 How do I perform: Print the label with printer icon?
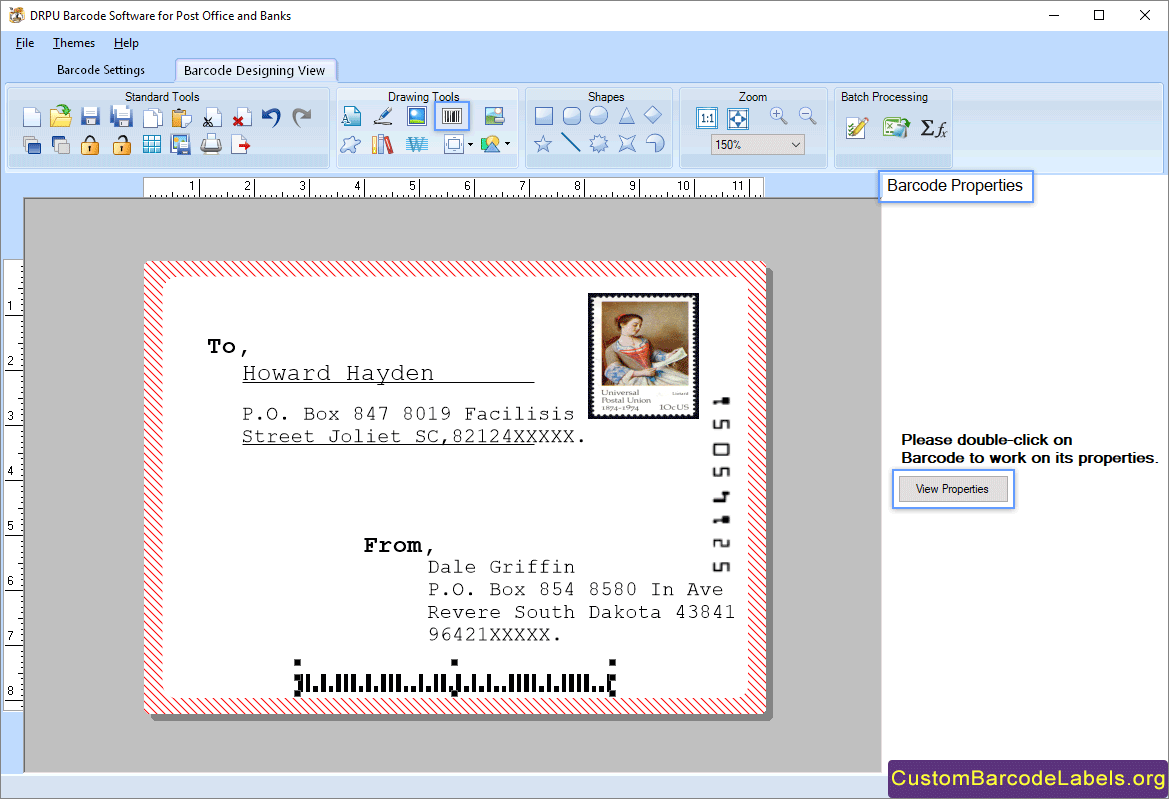coord(211,144)
